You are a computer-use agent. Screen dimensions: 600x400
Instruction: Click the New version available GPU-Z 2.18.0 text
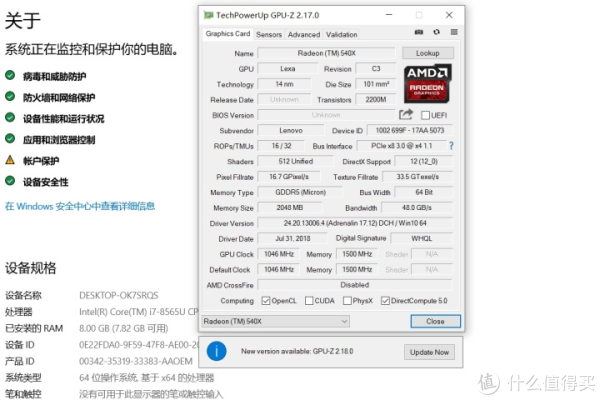(297, 351)
